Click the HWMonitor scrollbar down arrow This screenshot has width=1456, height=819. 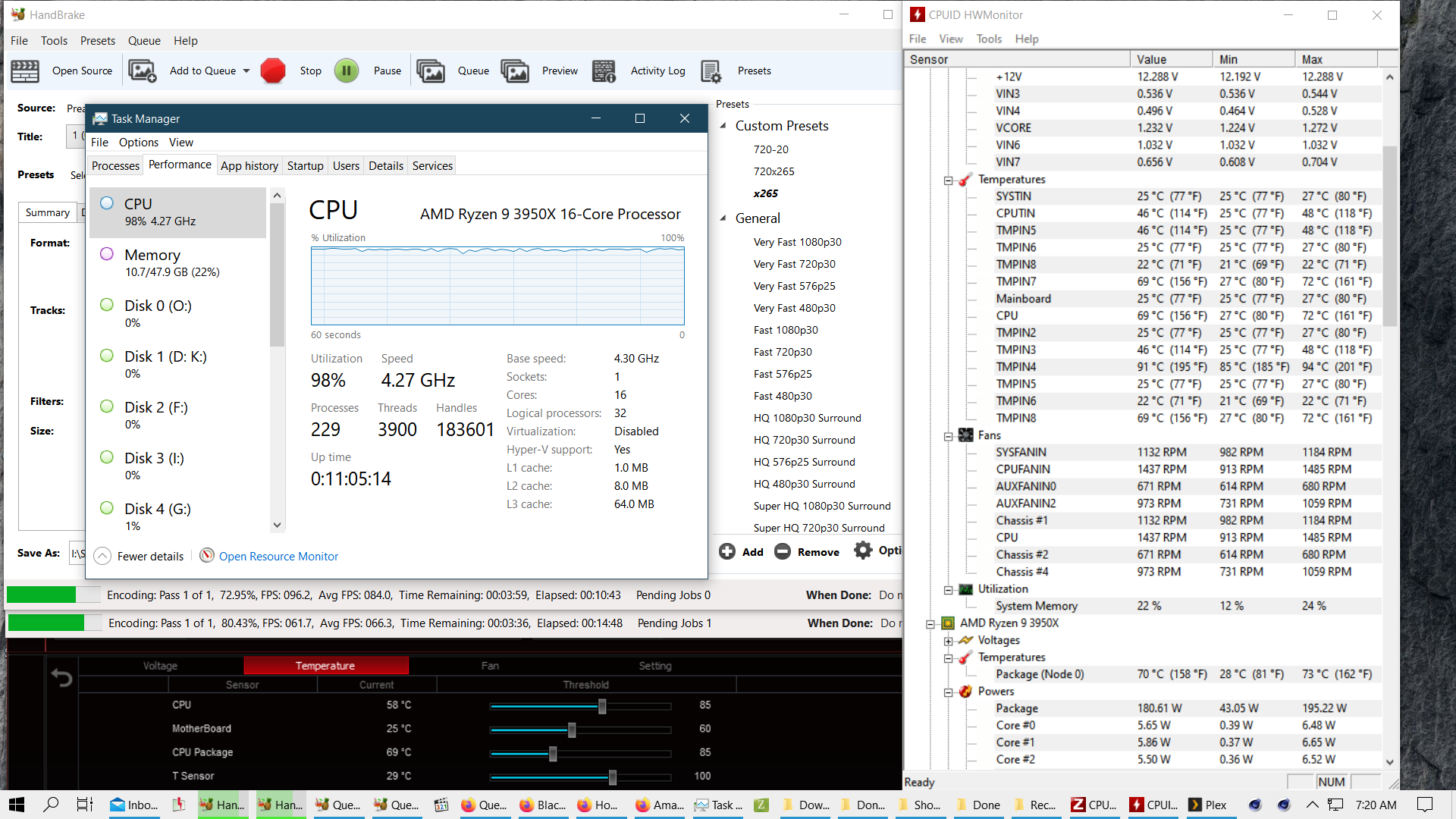pyautogui.click(x=1390, y=762)
